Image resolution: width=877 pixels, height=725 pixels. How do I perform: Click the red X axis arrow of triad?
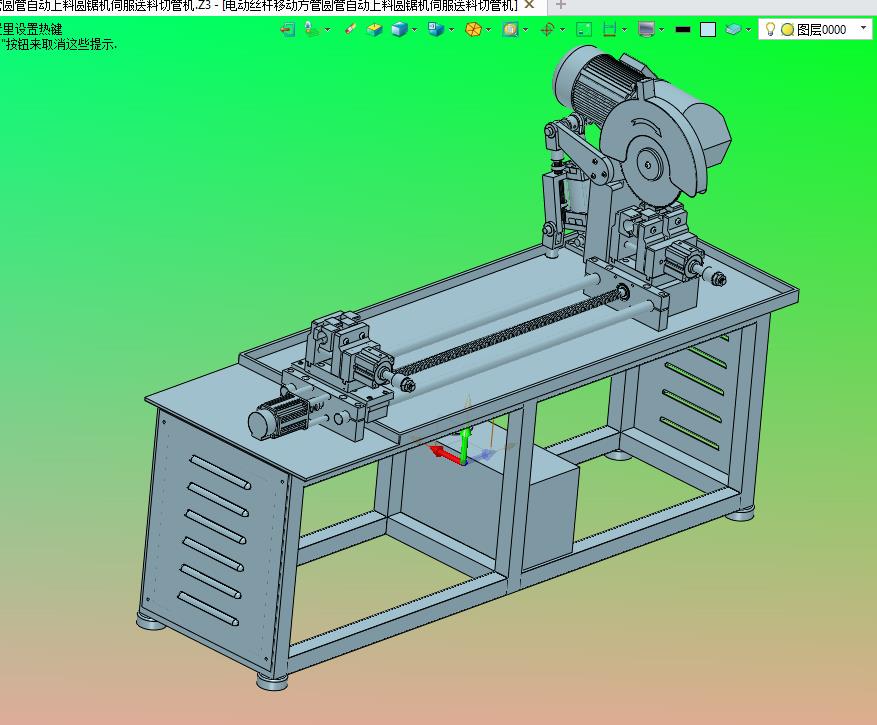tap(445, 453)
